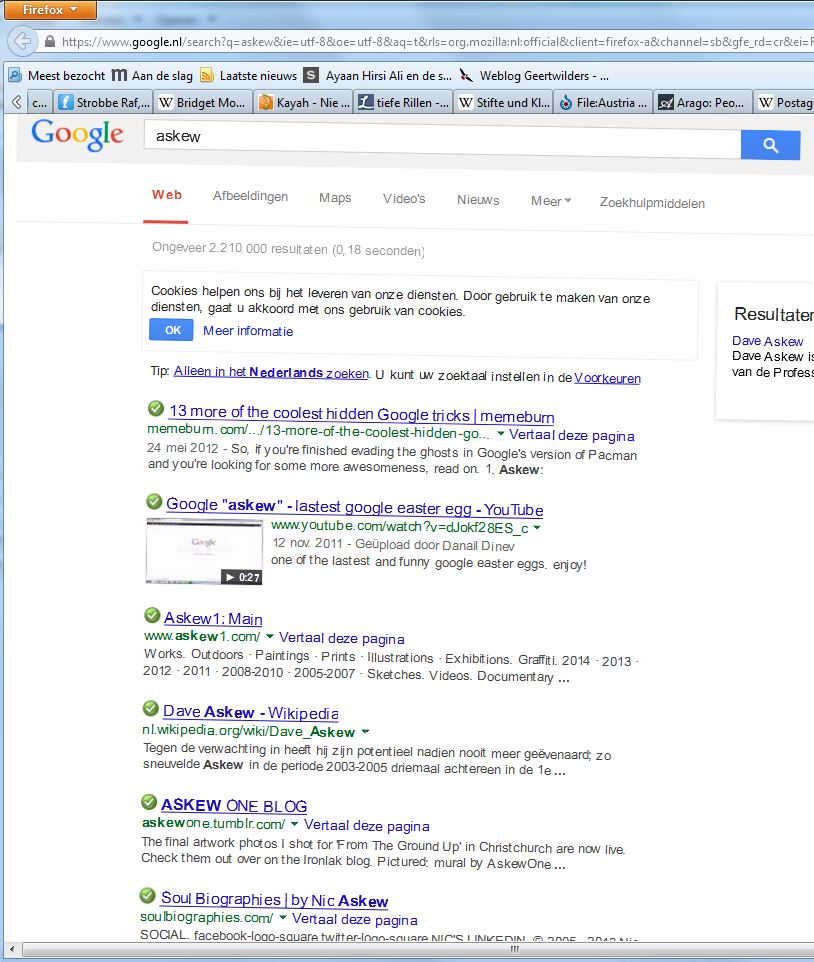Select the Web search tab
The image size is (814, 962).
(166, 195)
